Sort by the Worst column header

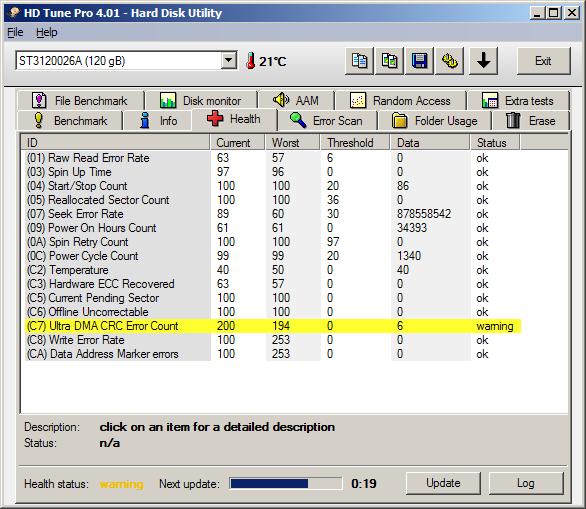293,143
